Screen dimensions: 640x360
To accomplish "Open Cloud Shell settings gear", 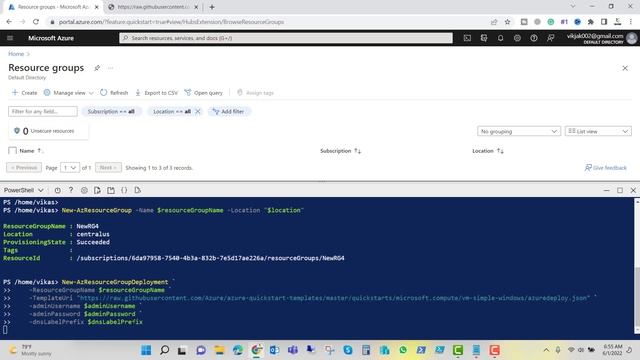I will pyautogui.click(x=84, y=190).
